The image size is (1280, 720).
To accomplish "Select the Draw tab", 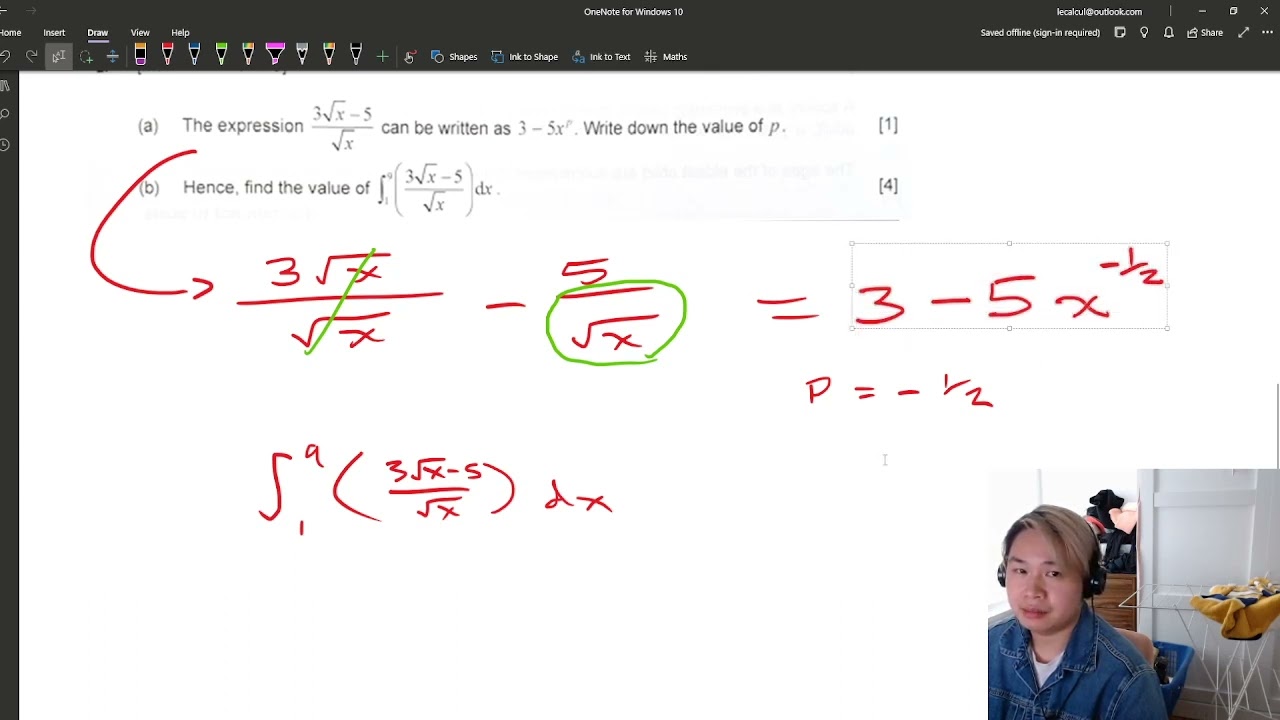I will (x=97, y=33).
